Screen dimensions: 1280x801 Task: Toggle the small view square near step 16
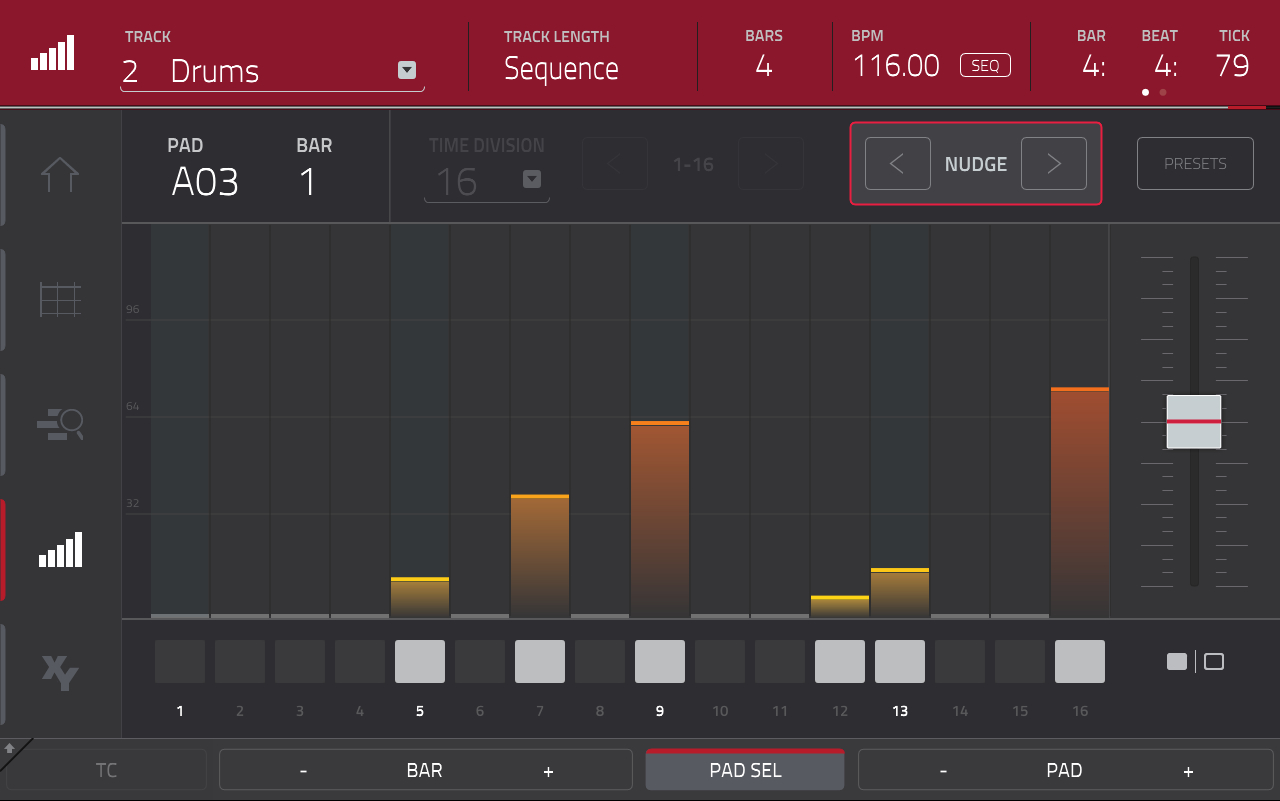1176,661
